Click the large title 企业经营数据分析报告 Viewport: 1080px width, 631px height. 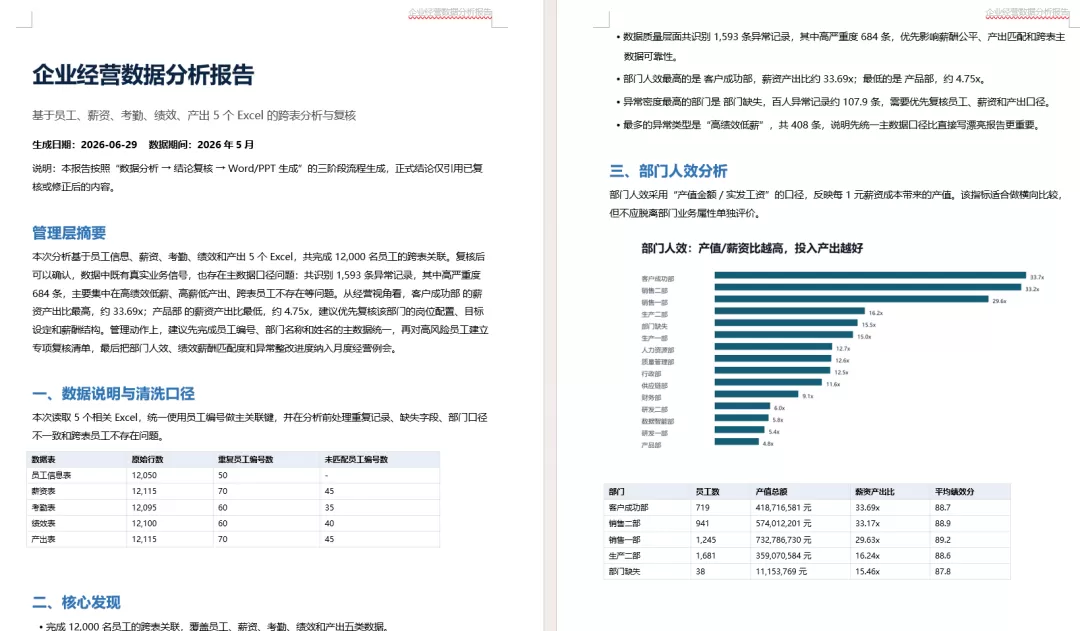143,74
